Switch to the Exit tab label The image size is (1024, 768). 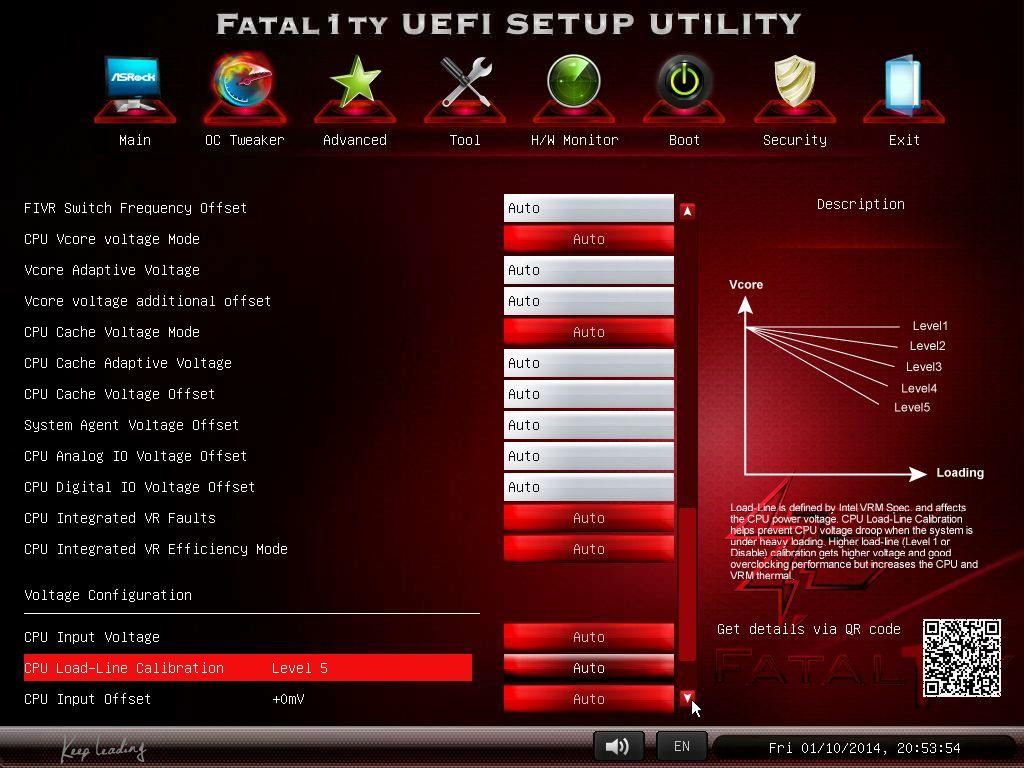pyautogui.click(x=904, y=140)
